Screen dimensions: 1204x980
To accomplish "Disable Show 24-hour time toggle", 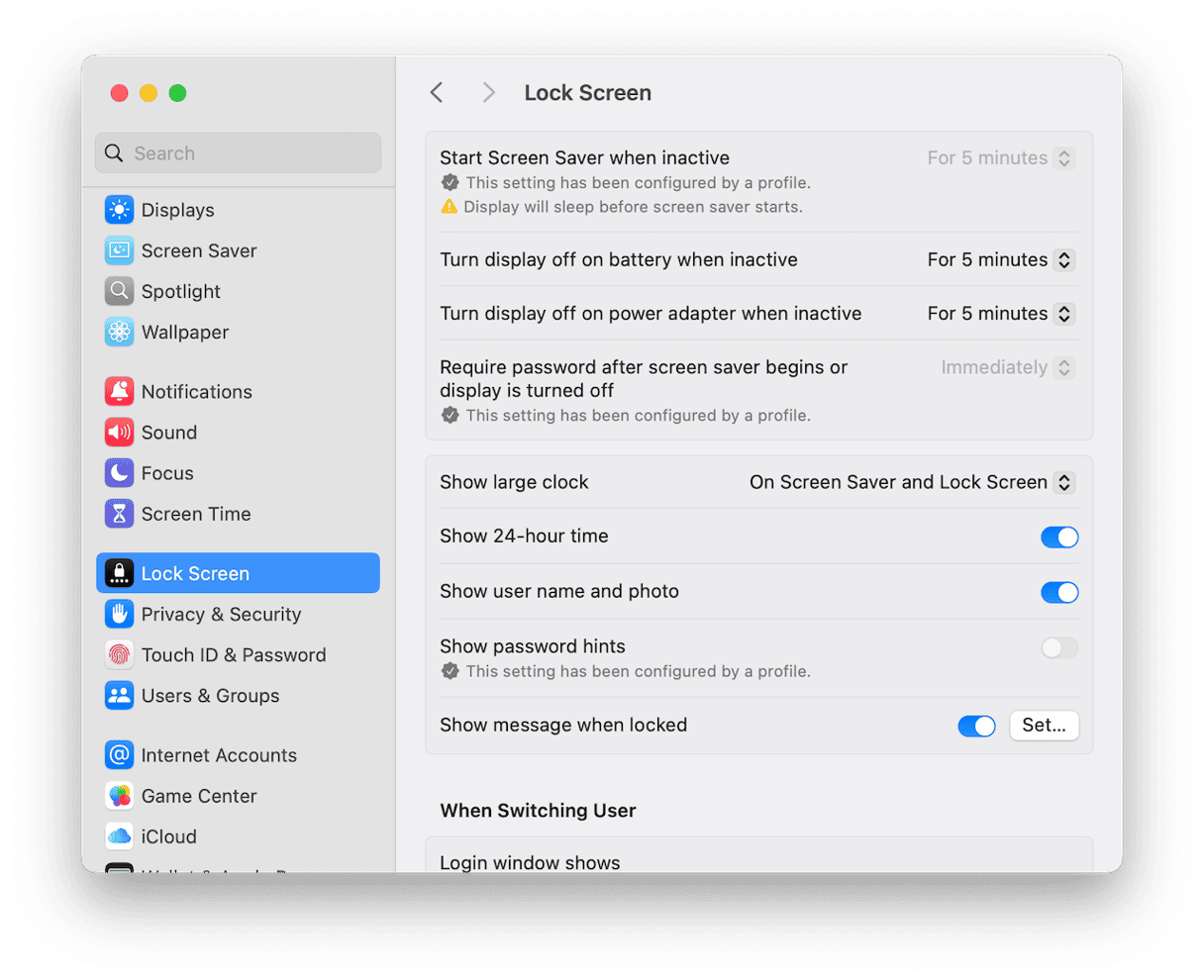I will click(1058, 537).
